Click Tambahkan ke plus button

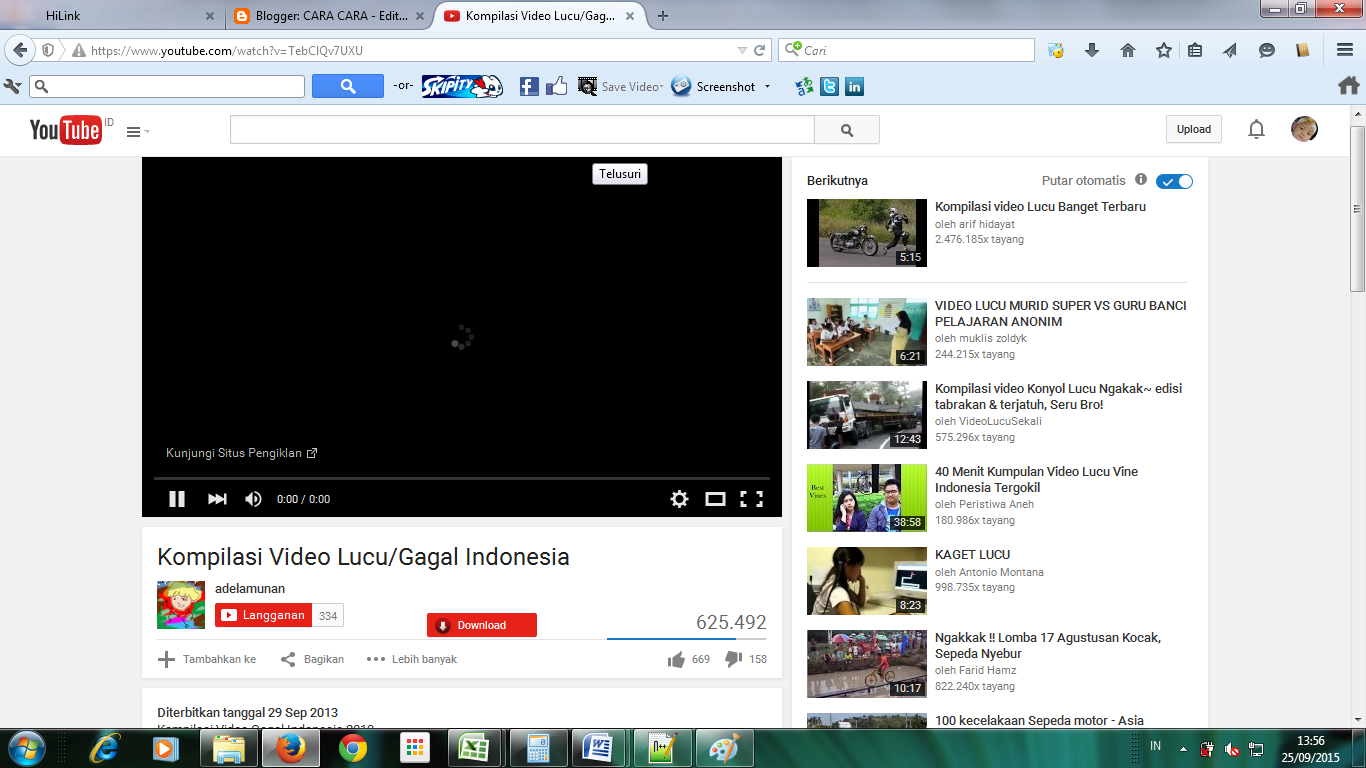(207, 659)
